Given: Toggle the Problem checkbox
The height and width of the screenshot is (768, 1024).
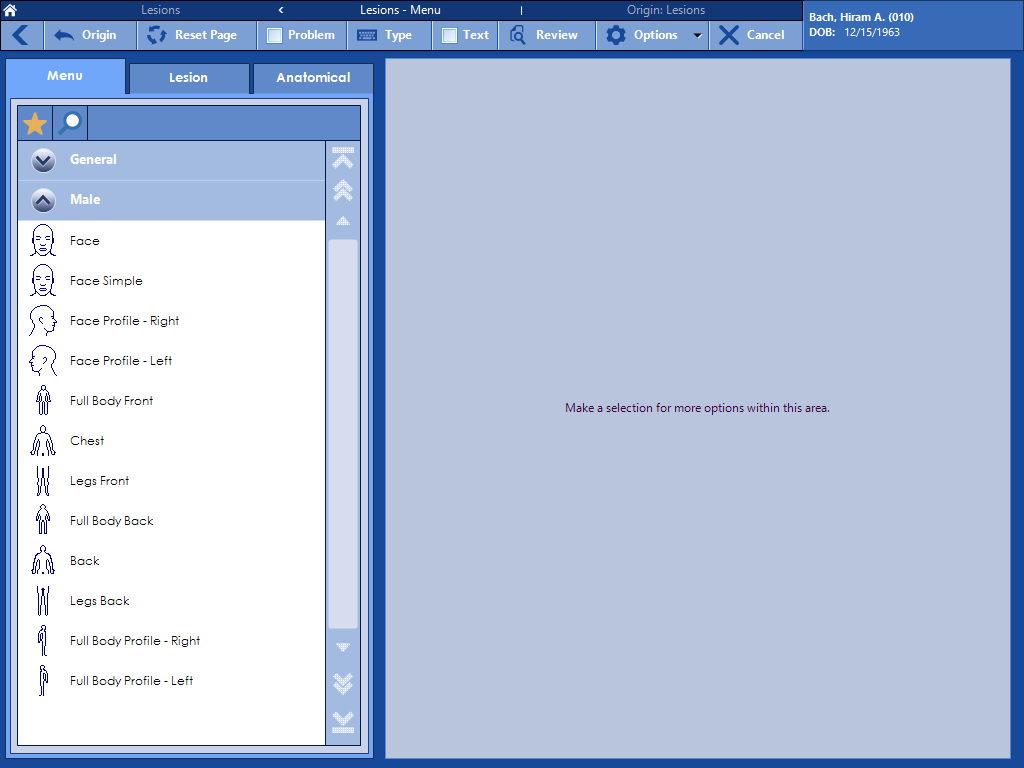Looking at the screenshot, I should (275, 35).
